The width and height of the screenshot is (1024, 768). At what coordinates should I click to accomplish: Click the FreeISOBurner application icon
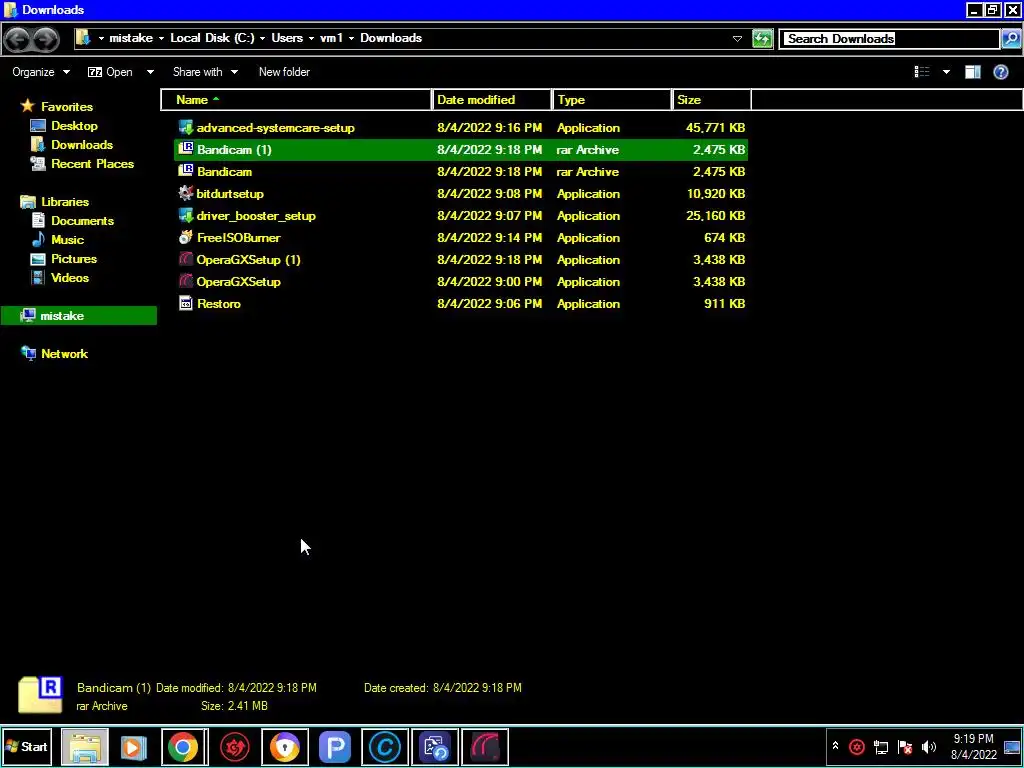tap(186, 237)
